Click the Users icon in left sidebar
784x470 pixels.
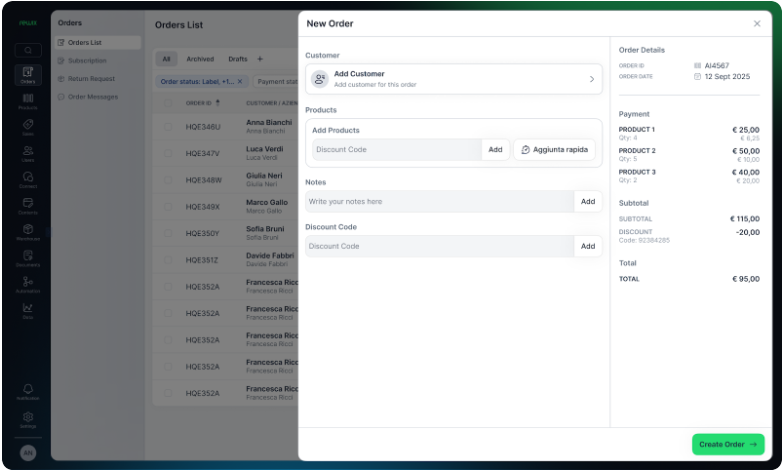(28, 153)
